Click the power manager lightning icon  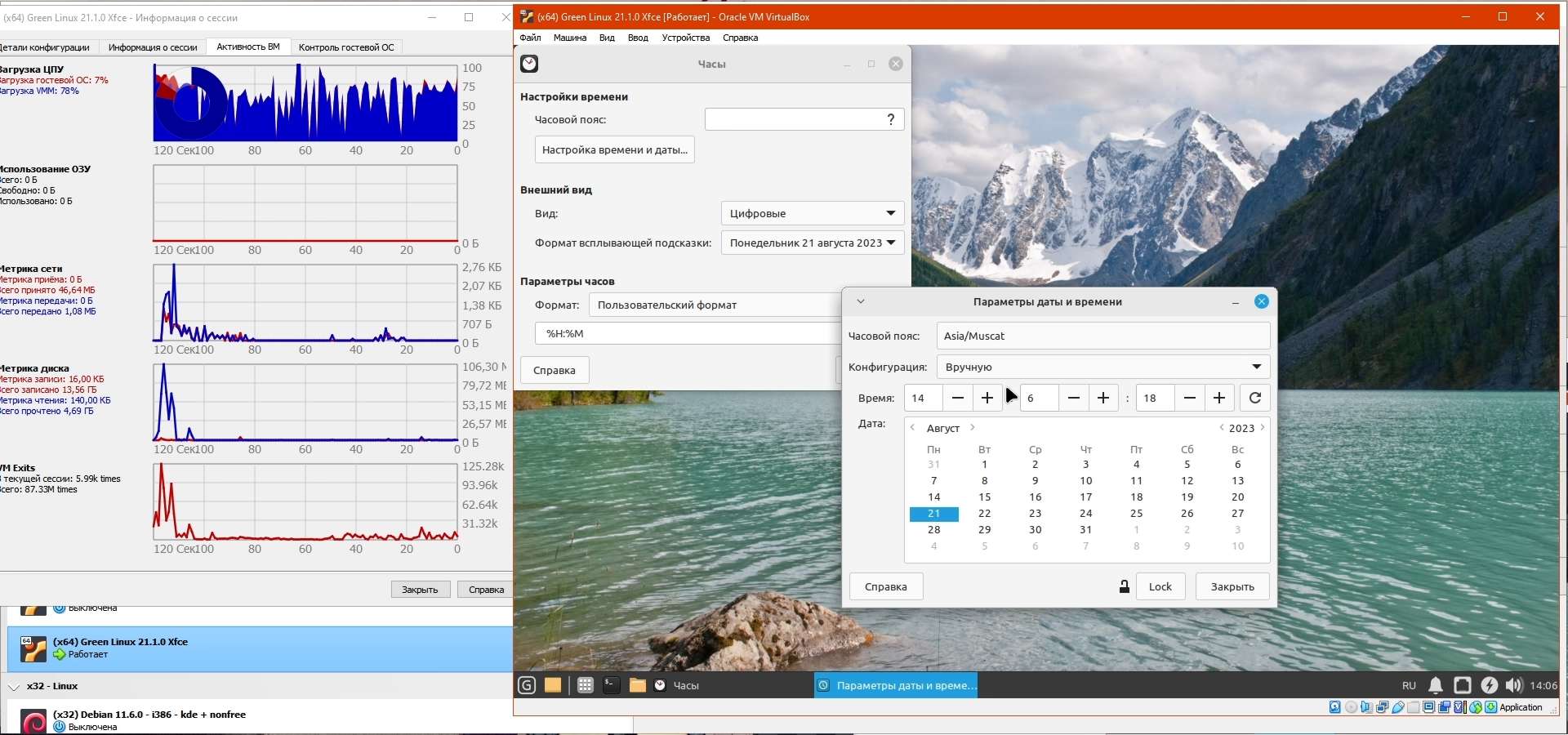1489,685
